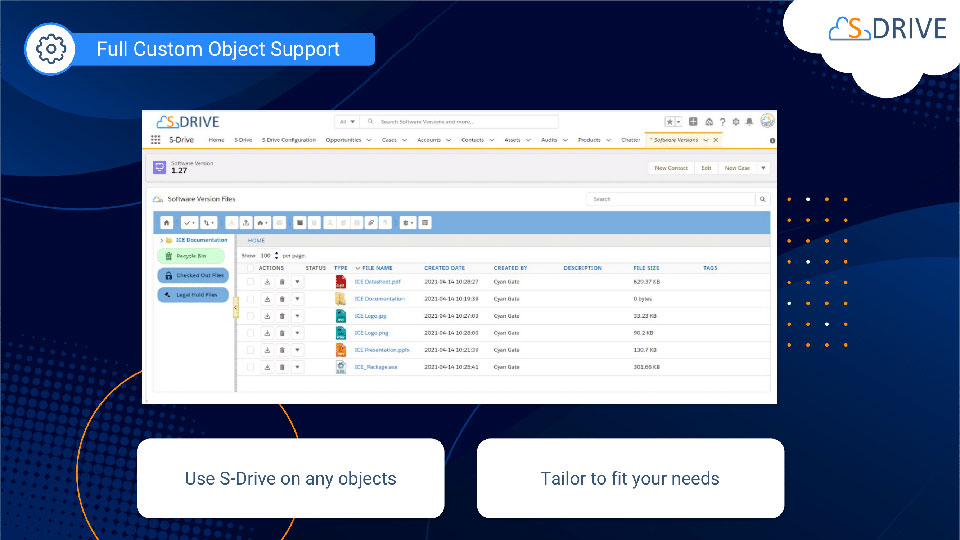
Task: Open the Recycle Bin
Action: click(x=191, y=256)
